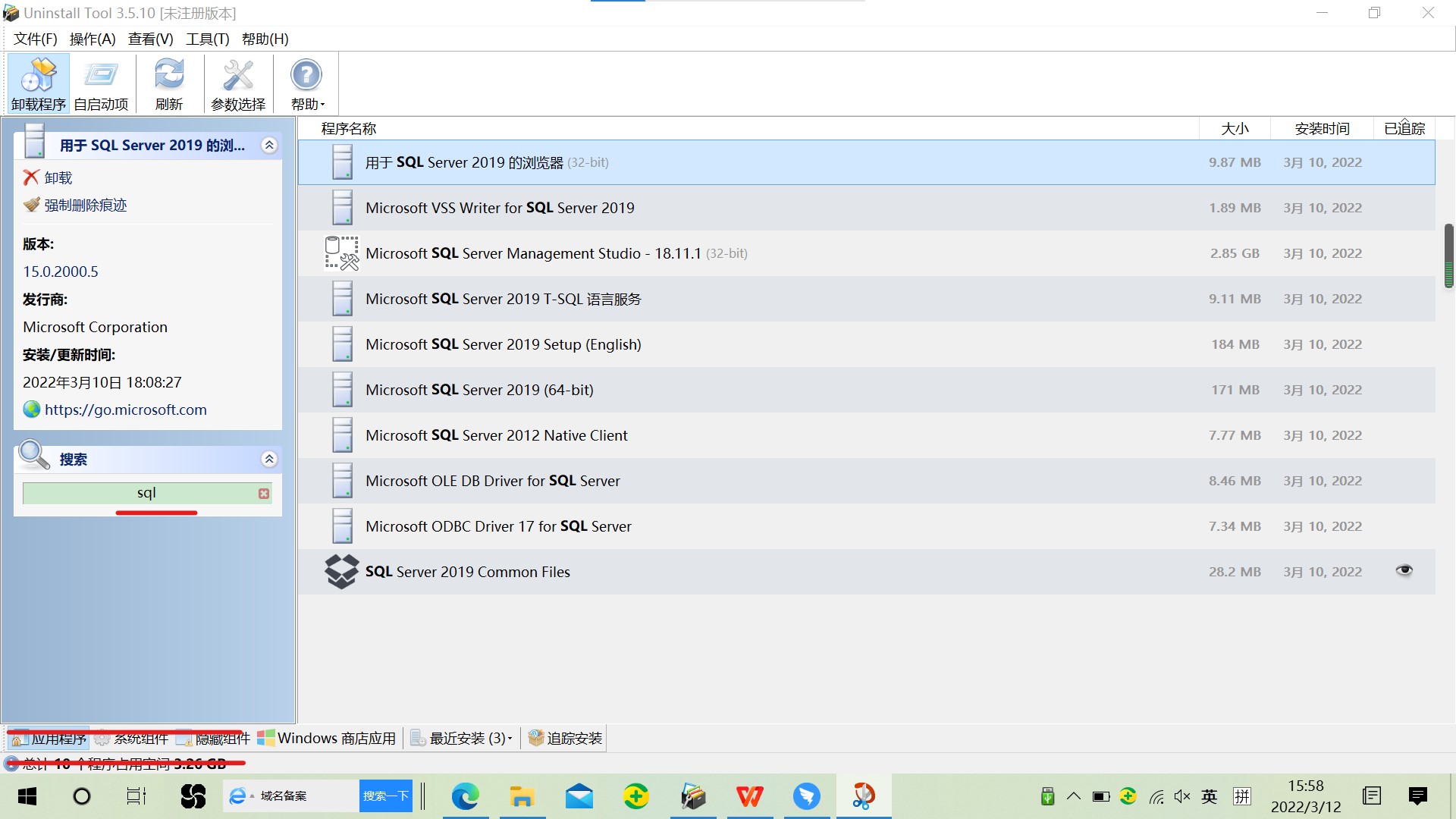
Task: Open the 卸载程序 uninstaller toolbar button
Action: pos(39,83)
